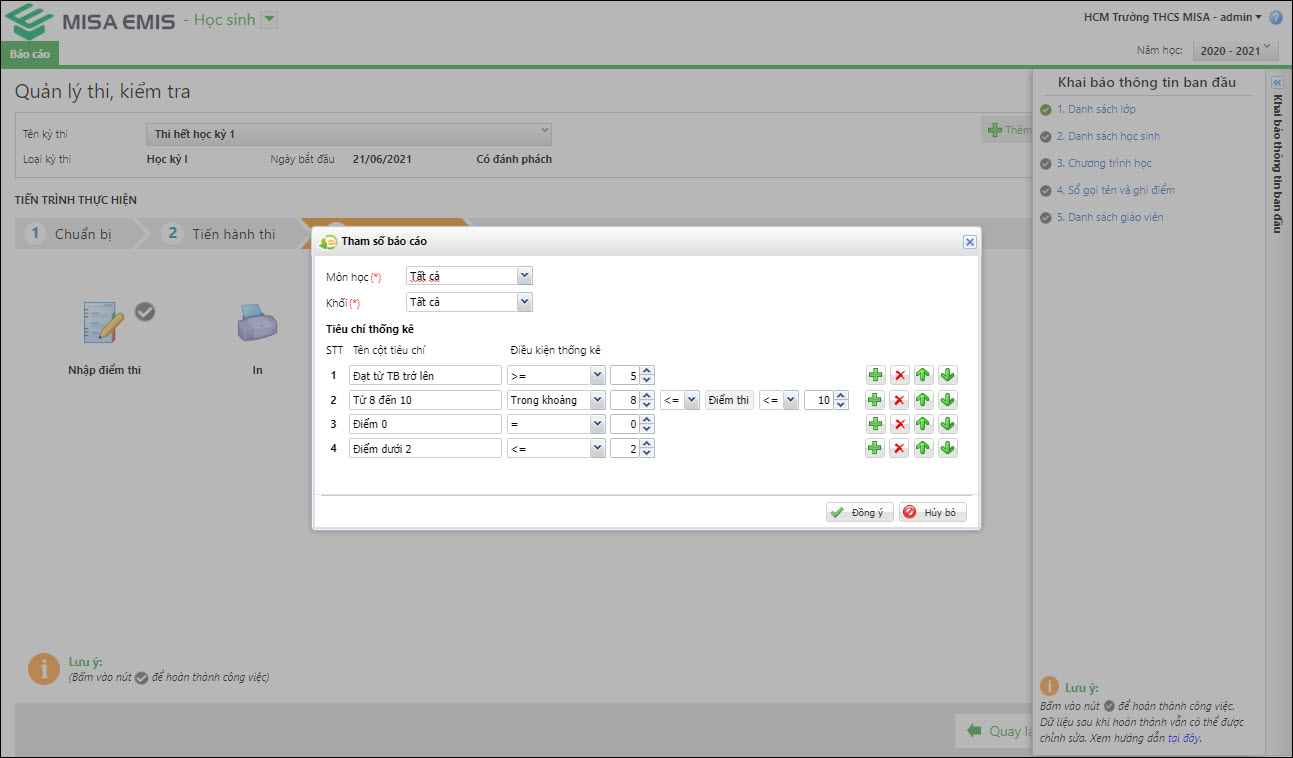Click the vertical 'Khai báo thông tin ban đầu' tab
The height and width of the screenshot is (758, 1293).
pos(1277,163)
